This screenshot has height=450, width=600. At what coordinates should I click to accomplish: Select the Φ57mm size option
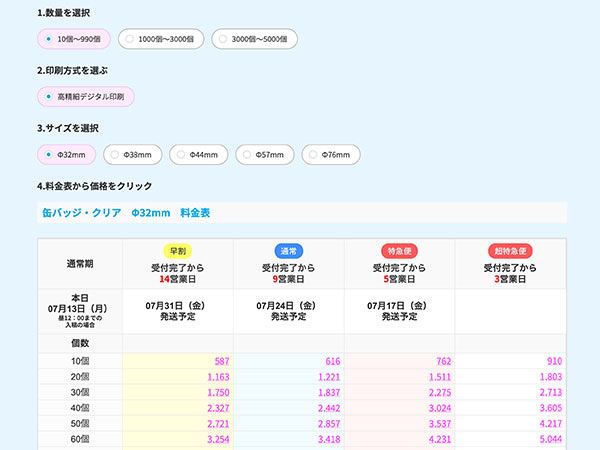tap(265, 155)
